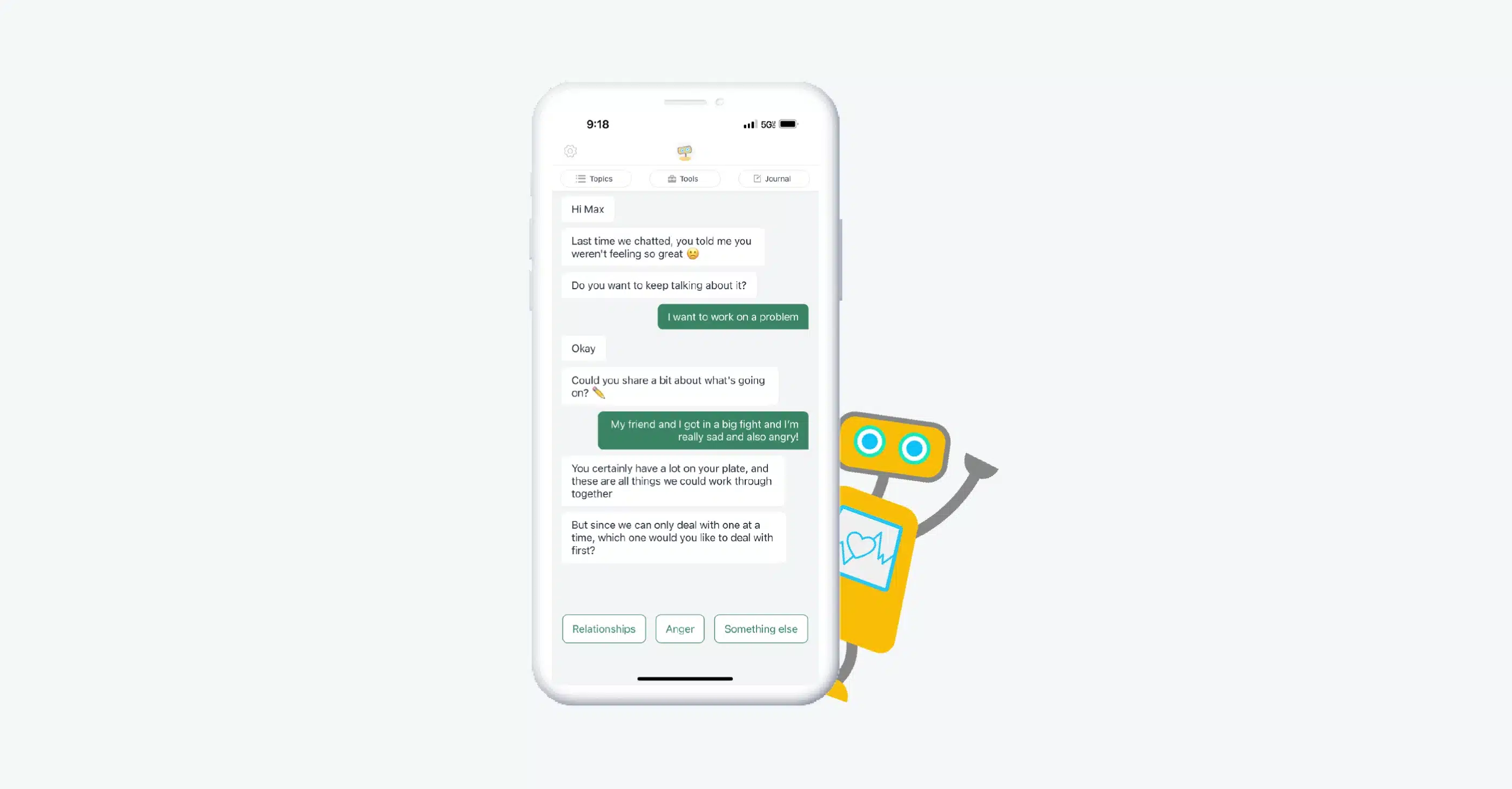Image resolution: width=1512 pixels, height=789 pixels.
Task: Tap the Tools tab
Action: click(684, 178)
